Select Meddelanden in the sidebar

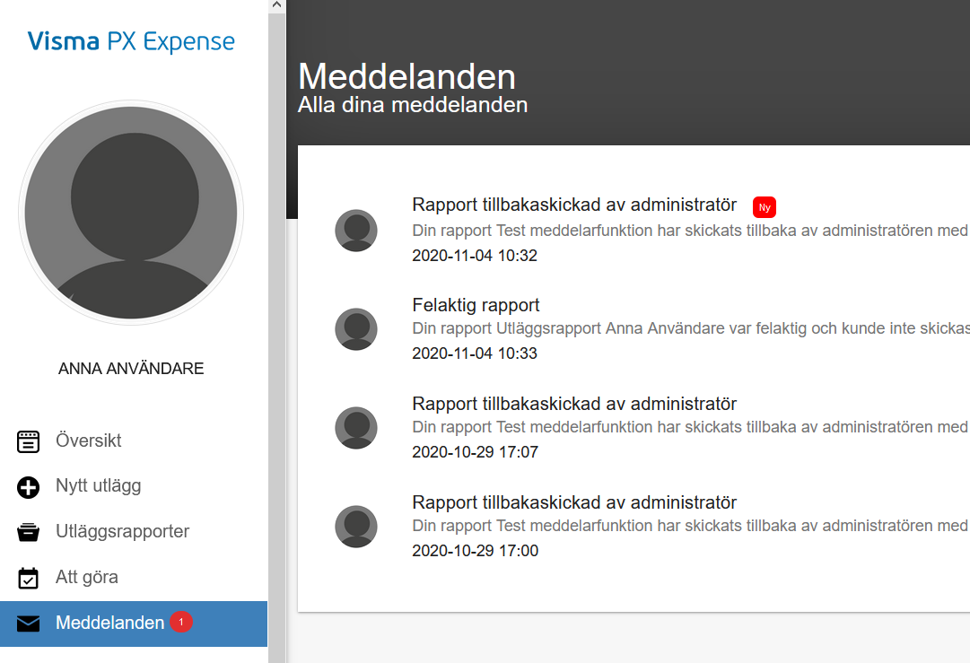click(x=134, y=623)
